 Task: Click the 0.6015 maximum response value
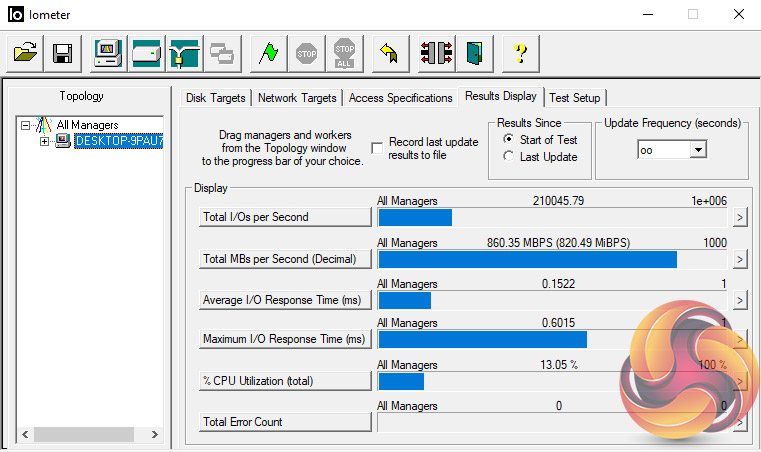[x=558, y=322]
